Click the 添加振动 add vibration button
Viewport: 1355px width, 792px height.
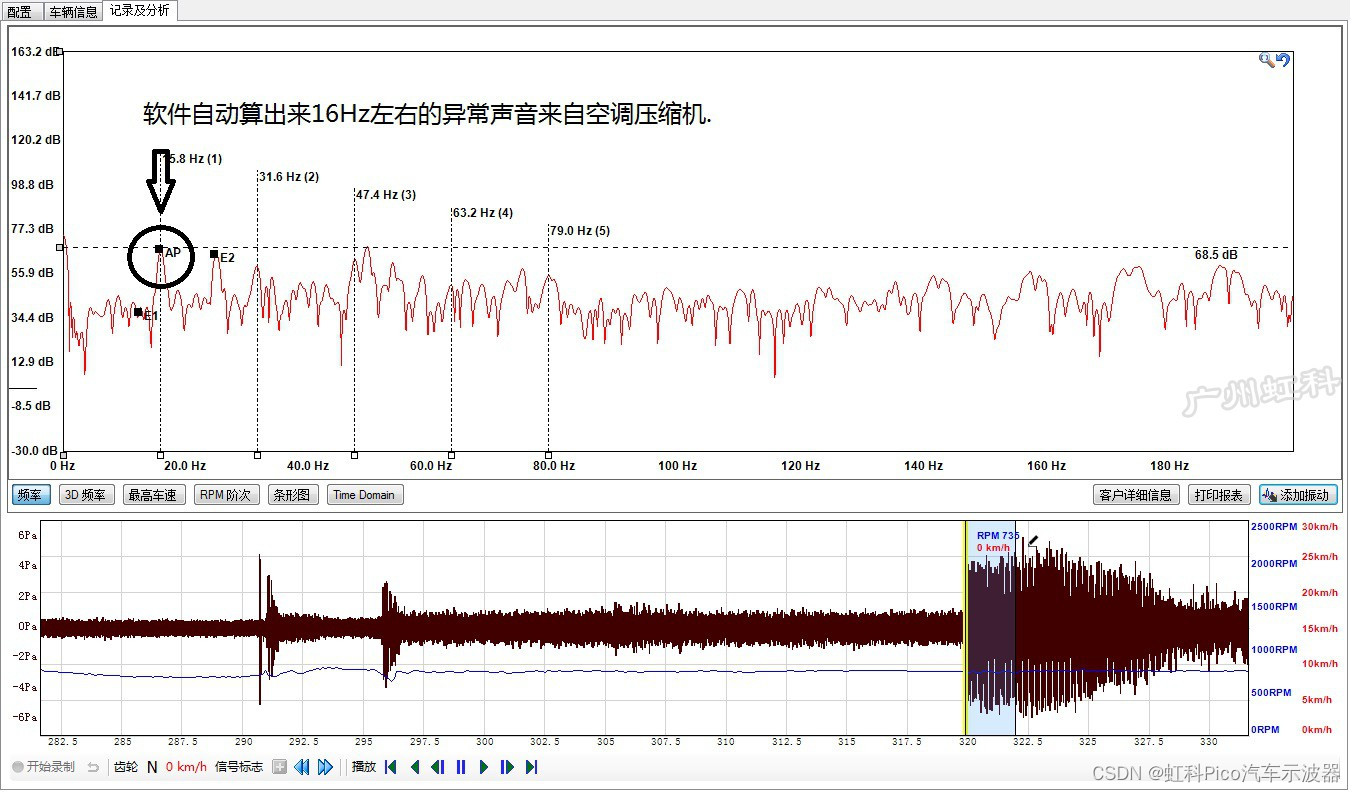click(1298, 495)
